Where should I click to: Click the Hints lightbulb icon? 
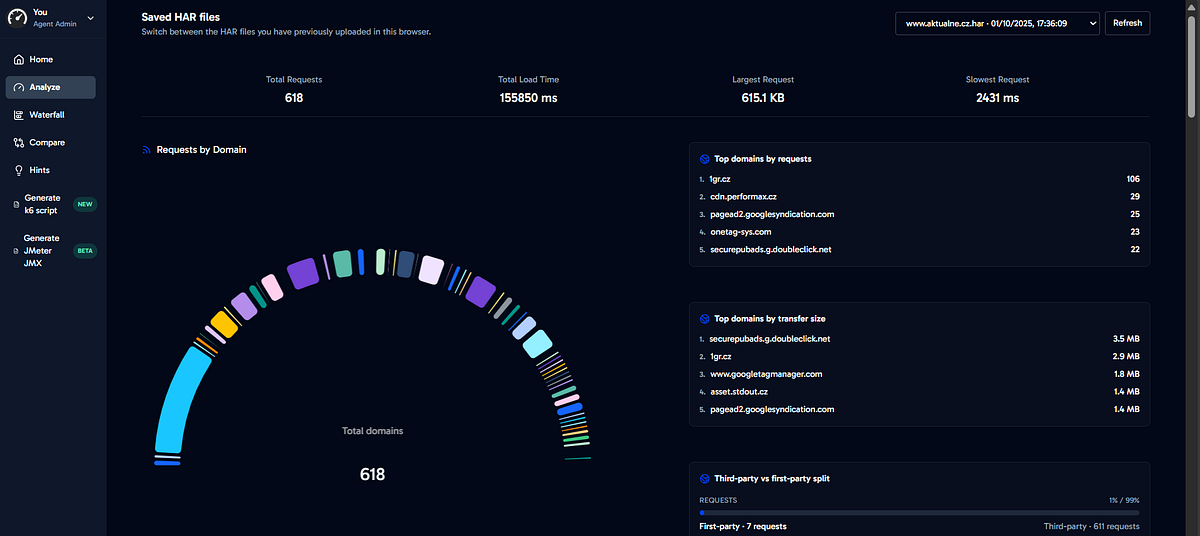[18, 170]
